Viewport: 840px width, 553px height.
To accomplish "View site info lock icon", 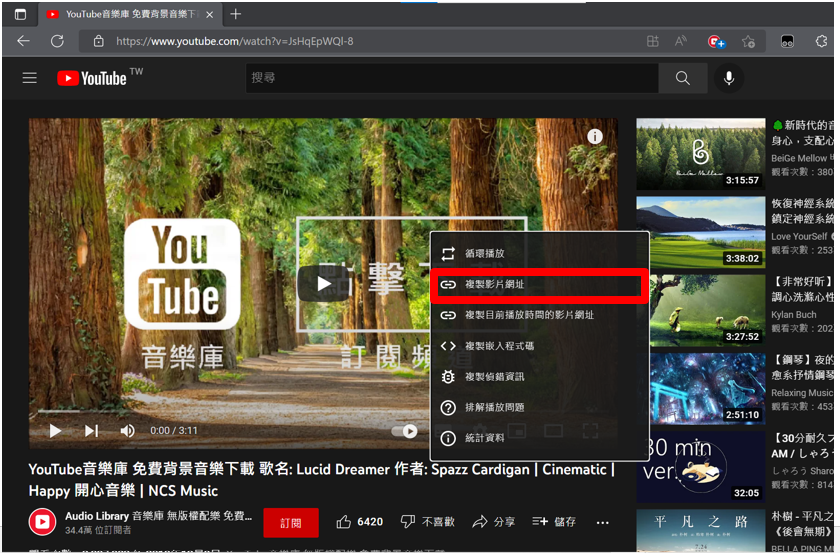I will click(x=99, y=41).
